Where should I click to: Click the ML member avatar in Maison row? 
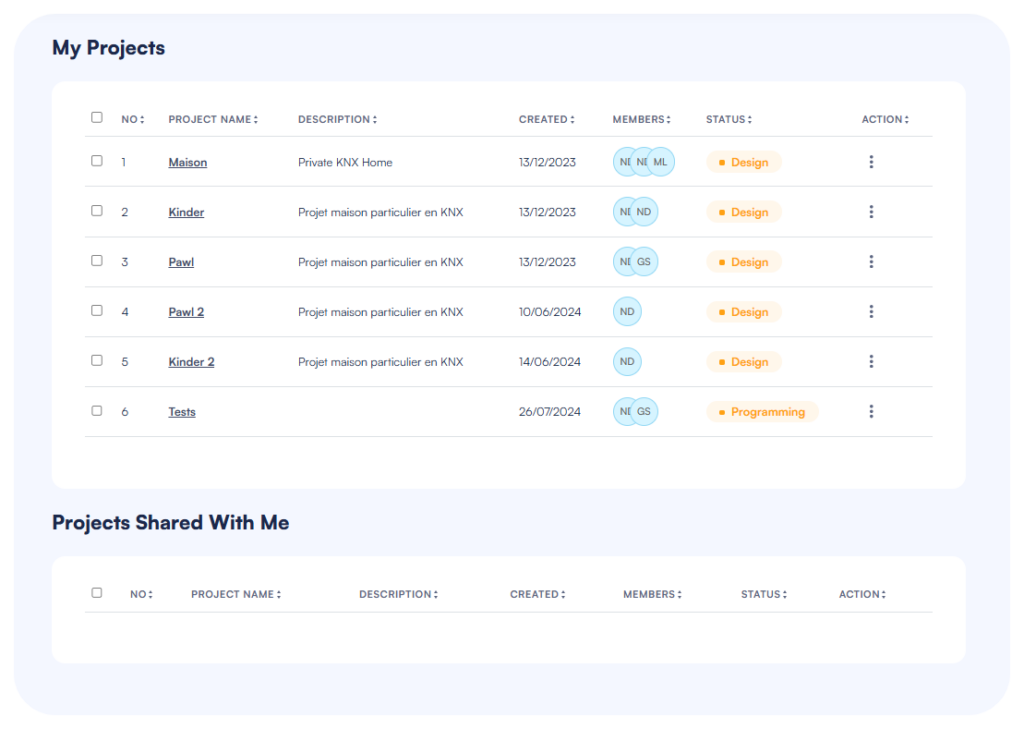662,162
